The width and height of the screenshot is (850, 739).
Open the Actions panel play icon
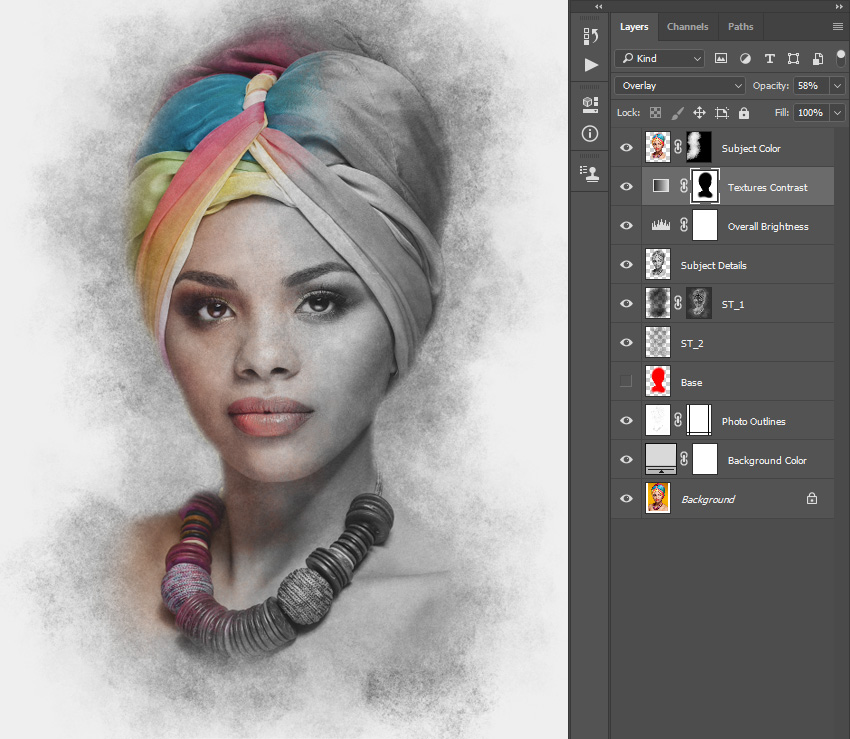coord(591,65)
